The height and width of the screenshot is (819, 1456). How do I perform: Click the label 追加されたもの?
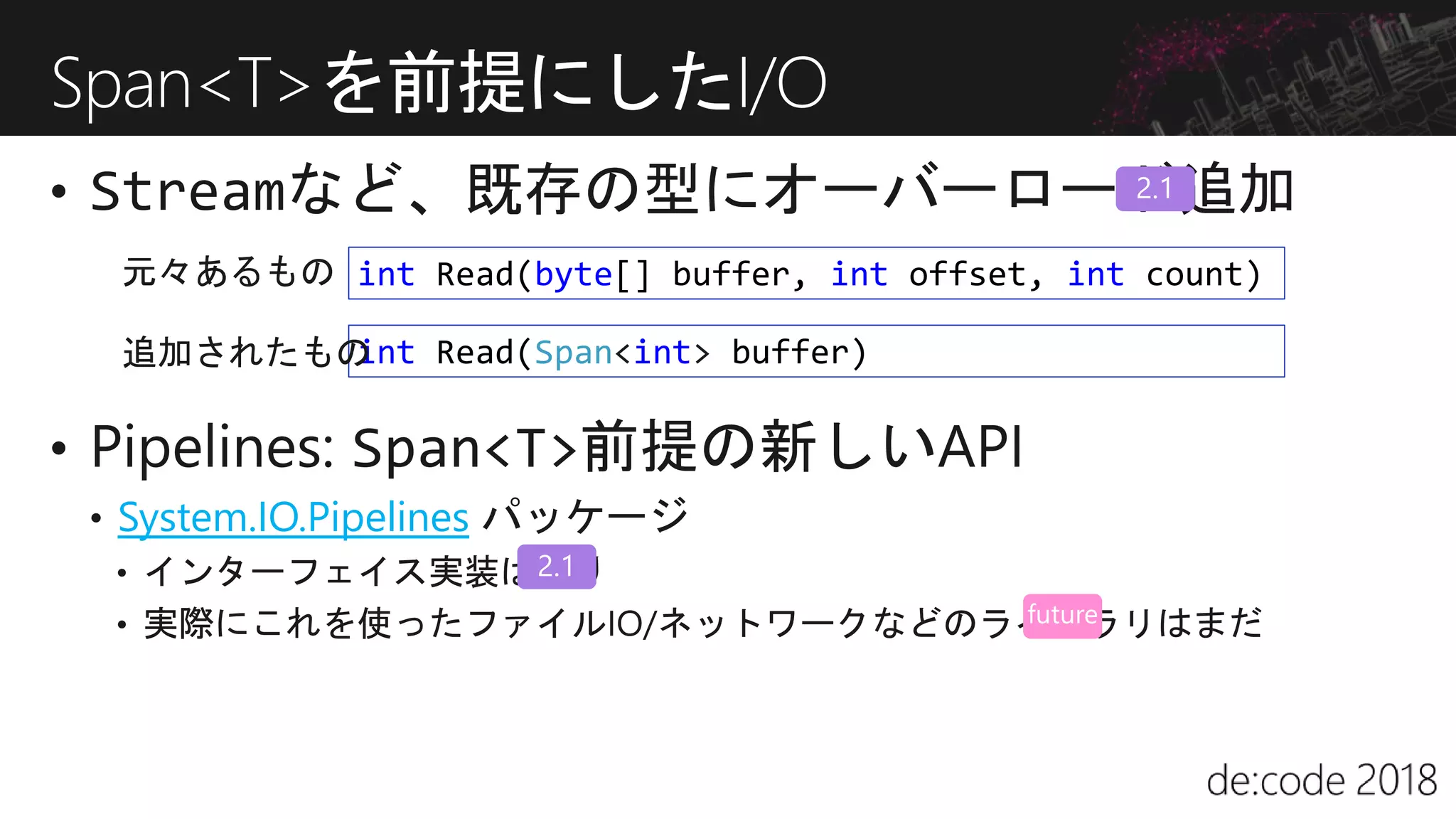(x=245, y=352)
